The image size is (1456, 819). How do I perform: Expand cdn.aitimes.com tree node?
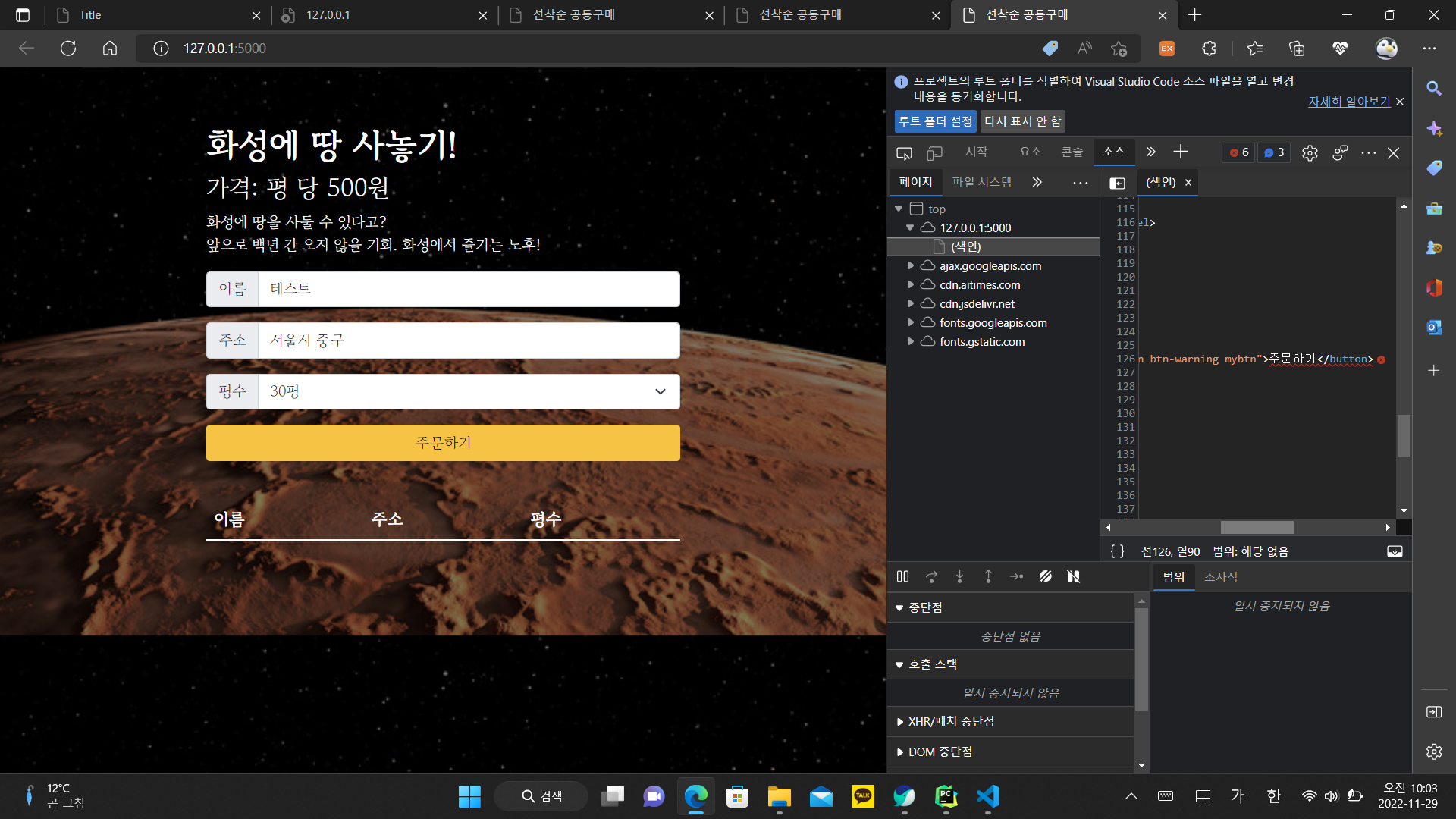click(x=910, y=284)
